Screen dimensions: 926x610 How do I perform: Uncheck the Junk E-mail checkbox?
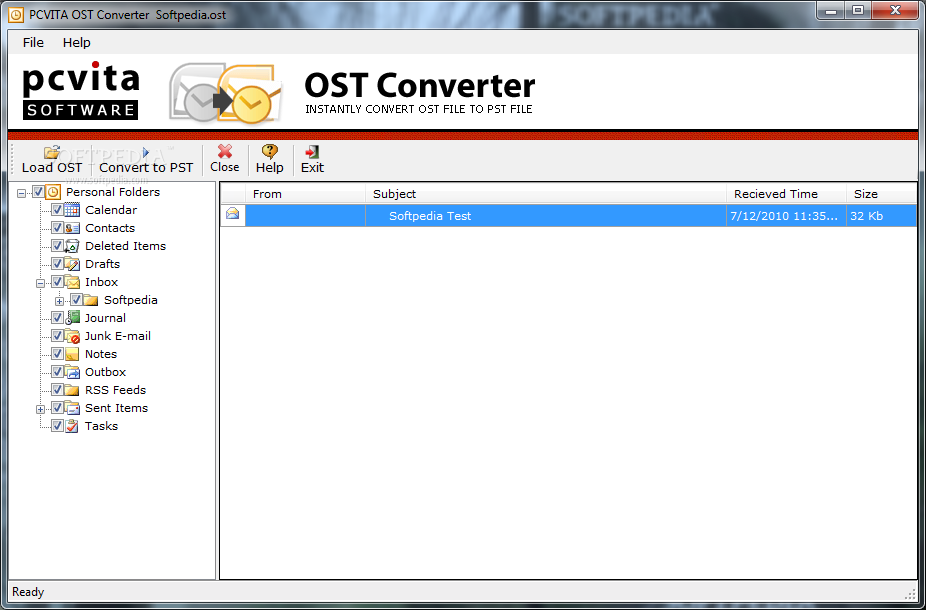(x=57, y=336)
